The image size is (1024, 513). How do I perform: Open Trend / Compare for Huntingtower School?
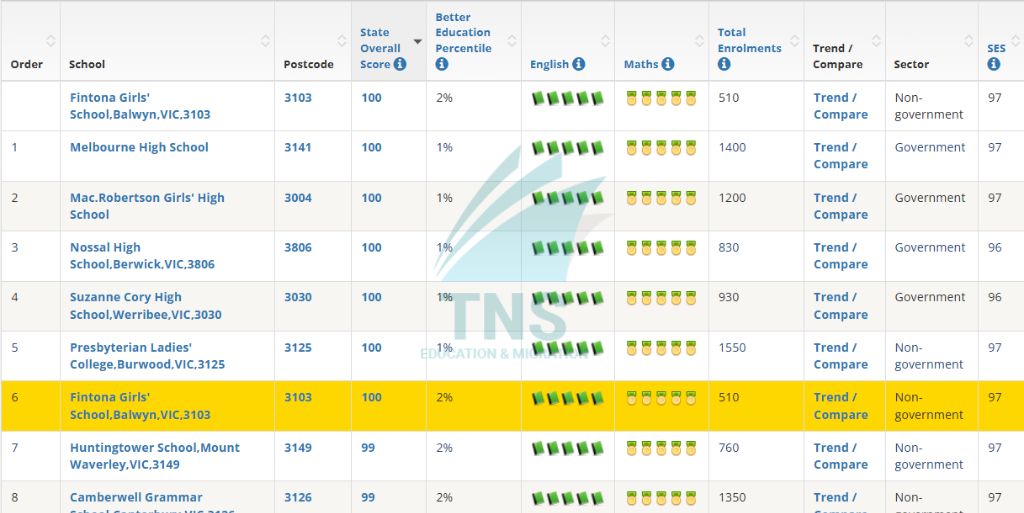click(840, 456)
